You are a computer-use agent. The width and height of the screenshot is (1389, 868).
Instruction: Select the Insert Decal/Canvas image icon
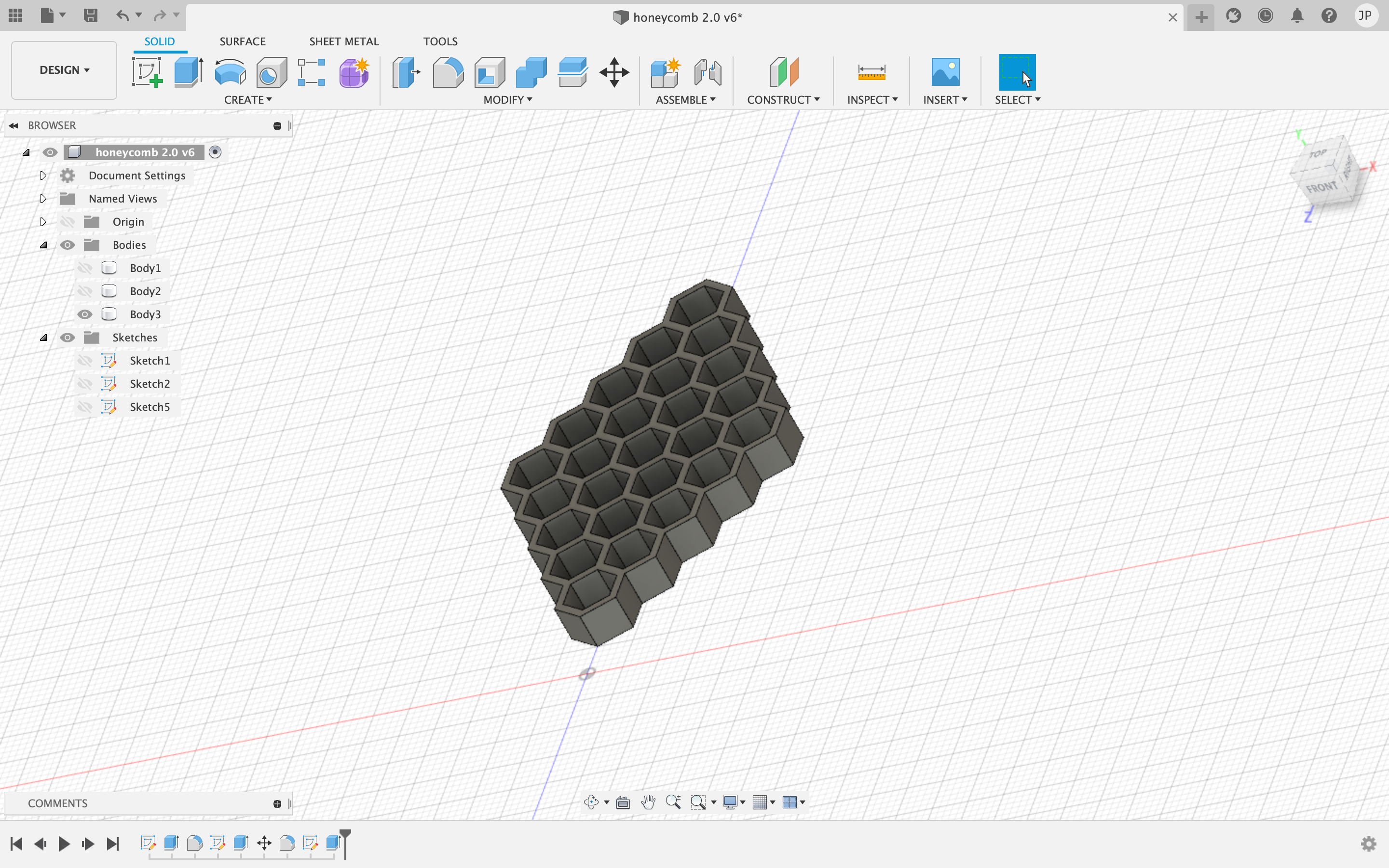coord(945,72)
